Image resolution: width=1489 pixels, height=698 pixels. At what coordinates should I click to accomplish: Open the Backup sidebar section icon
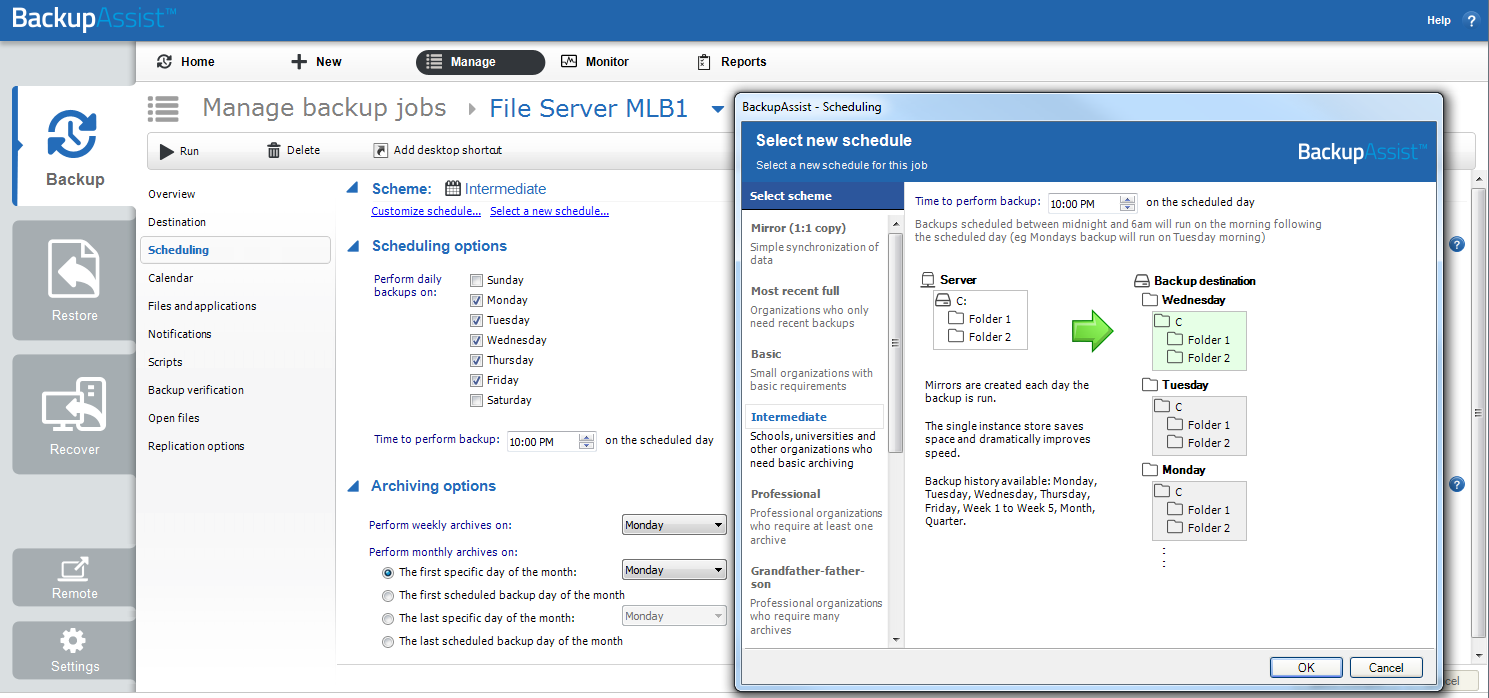tap(72, 135)
